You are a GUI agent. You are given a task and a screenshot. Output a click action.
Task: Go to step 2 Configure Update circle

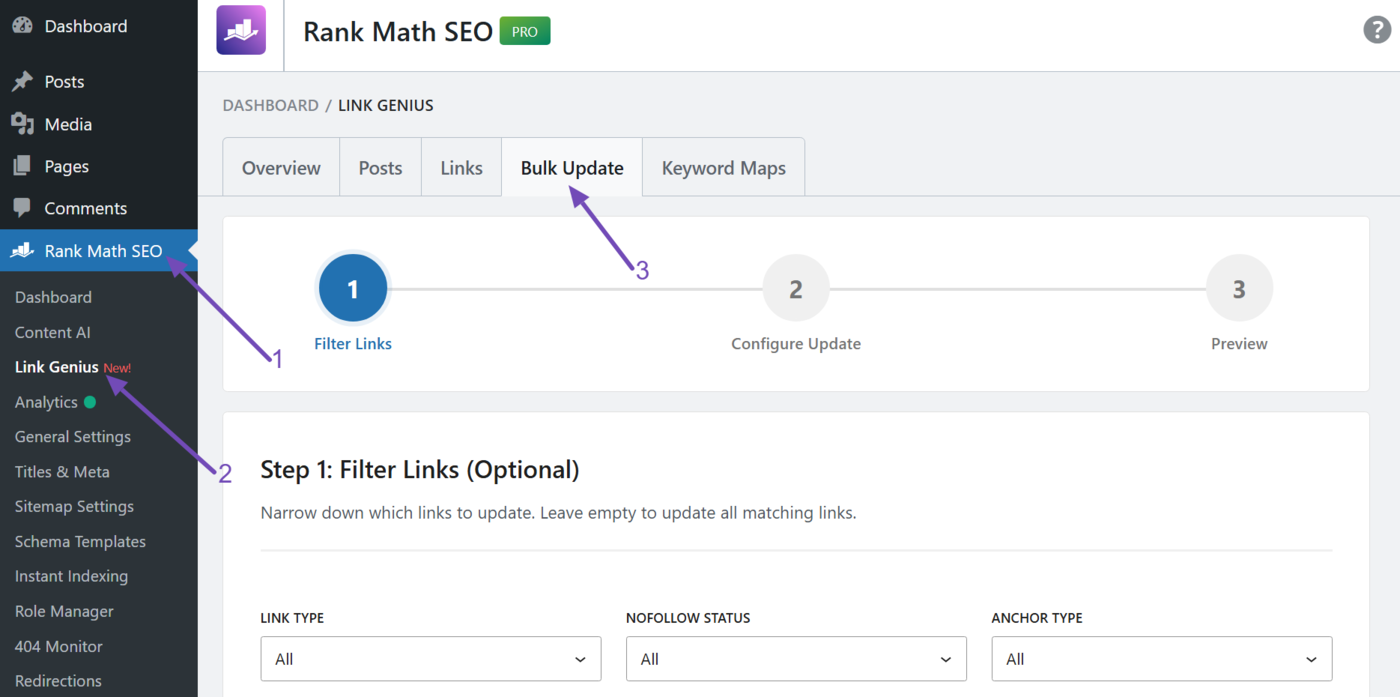click(796, 289)
